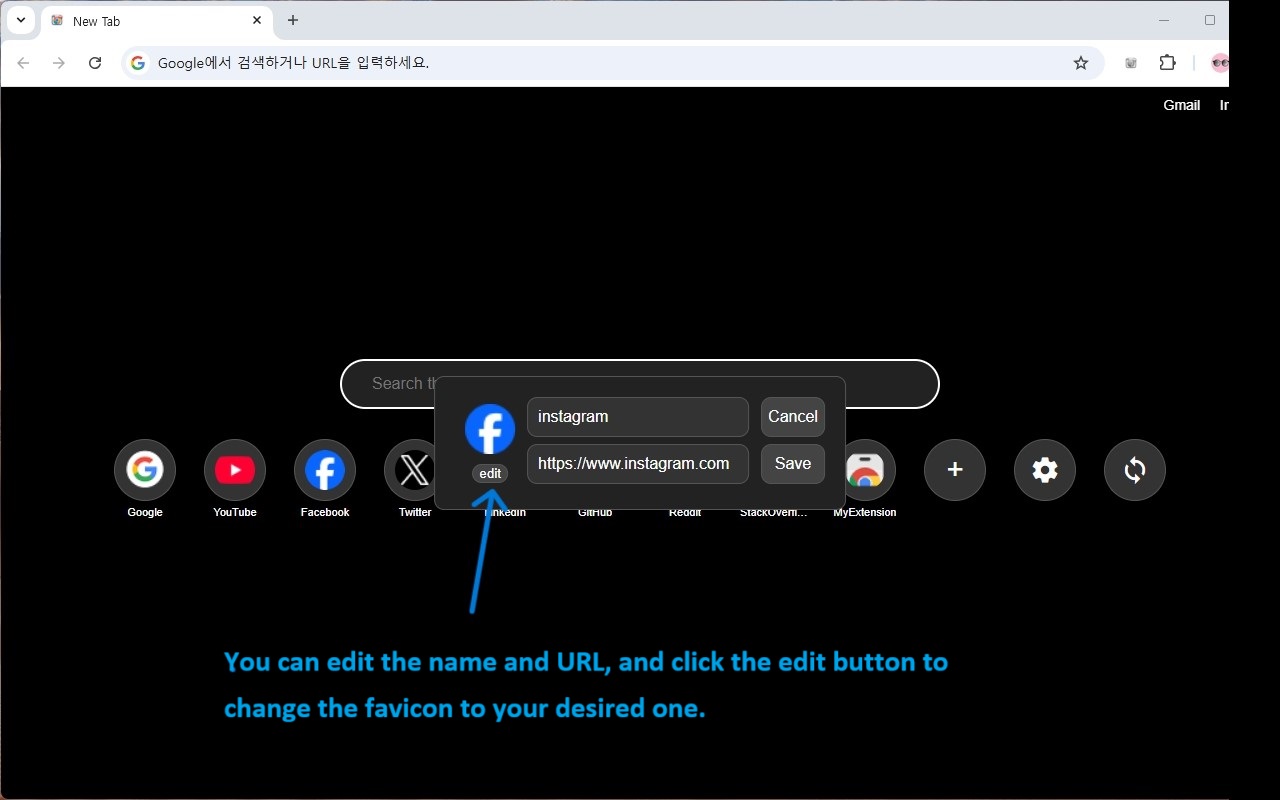Screen dimensions: 1280x800
Task: Click the Cancel button in dialog
Action: (793, 417)
